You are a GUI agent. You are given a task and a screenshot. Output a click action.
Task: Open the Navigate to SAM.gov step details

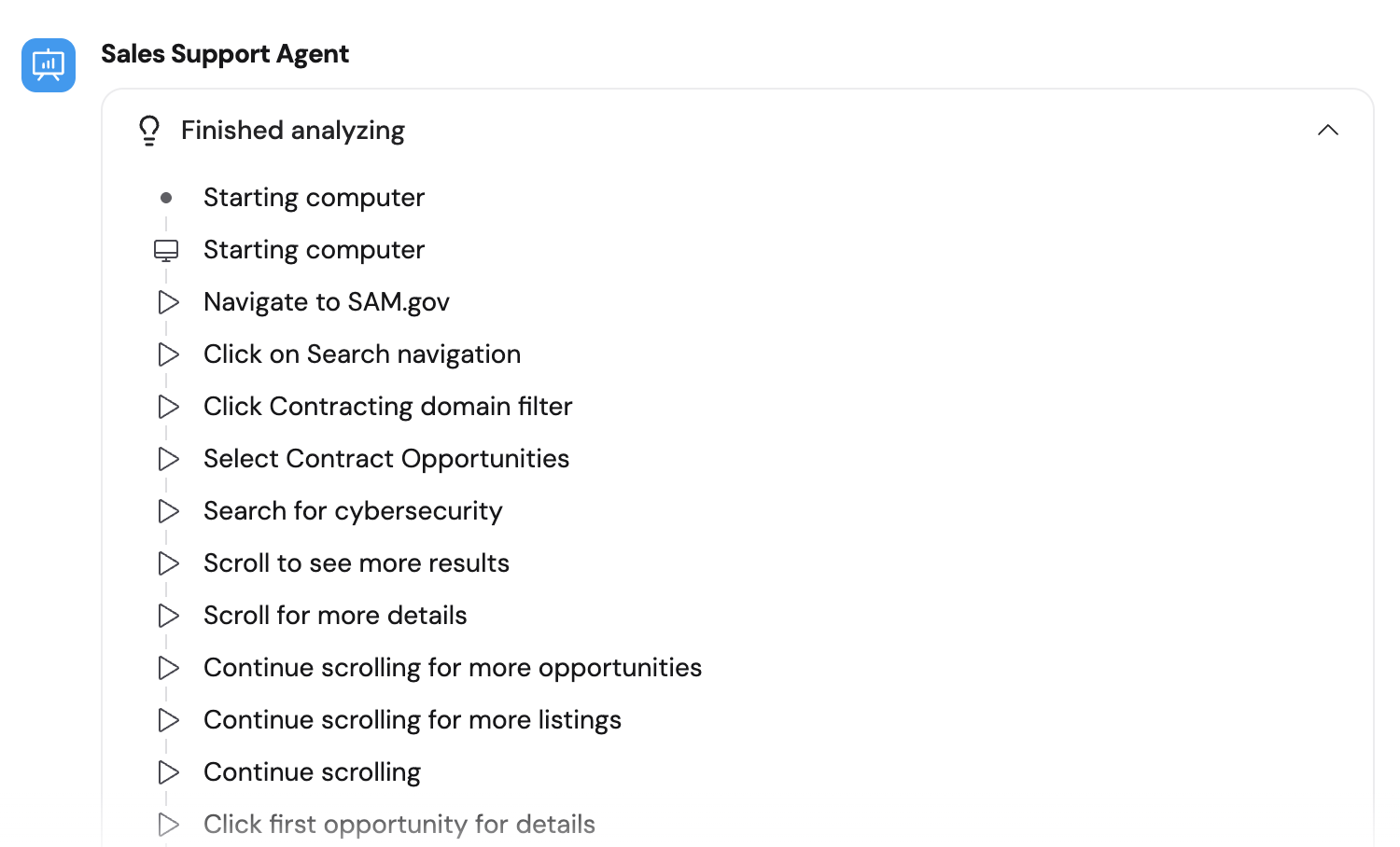point(326,301)
